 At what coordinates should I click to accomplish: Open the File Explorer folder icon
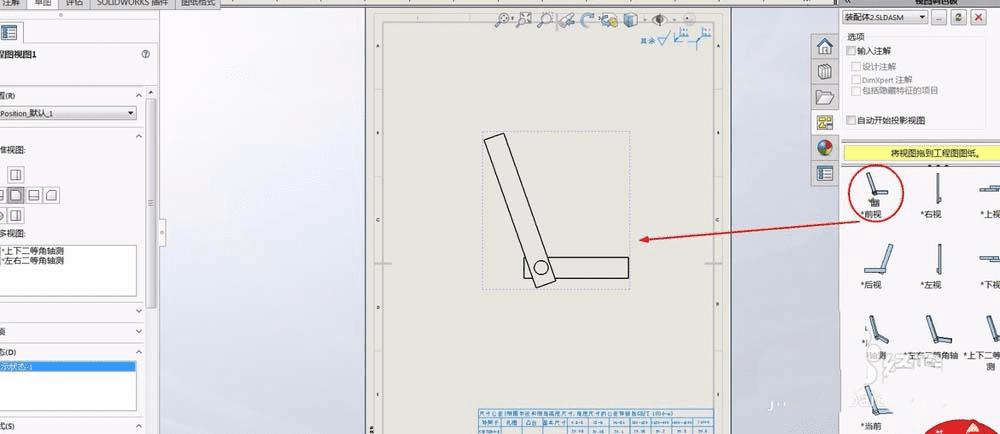point(825,97)
